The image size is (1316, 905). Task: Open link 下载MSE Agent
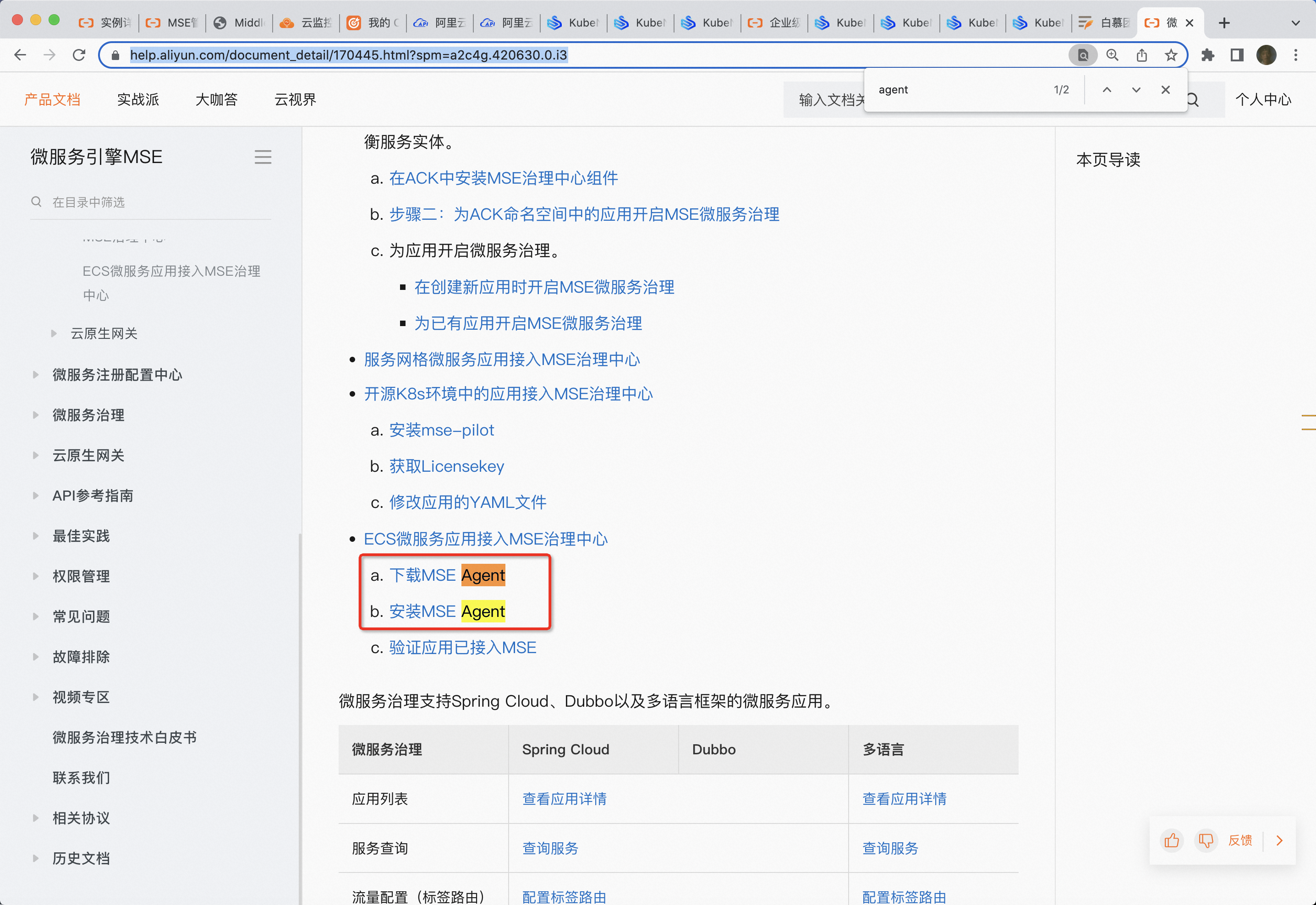pyautogui.click(x=446, y=575)
